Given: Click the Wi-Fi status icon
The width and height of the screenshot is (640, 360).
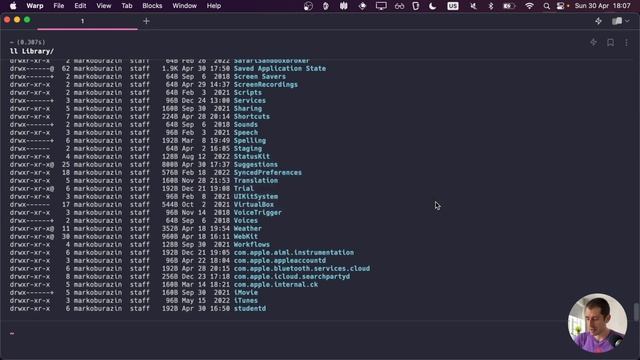Looking at the screenshot, I should pyautogui.click(x=529, y=6).
